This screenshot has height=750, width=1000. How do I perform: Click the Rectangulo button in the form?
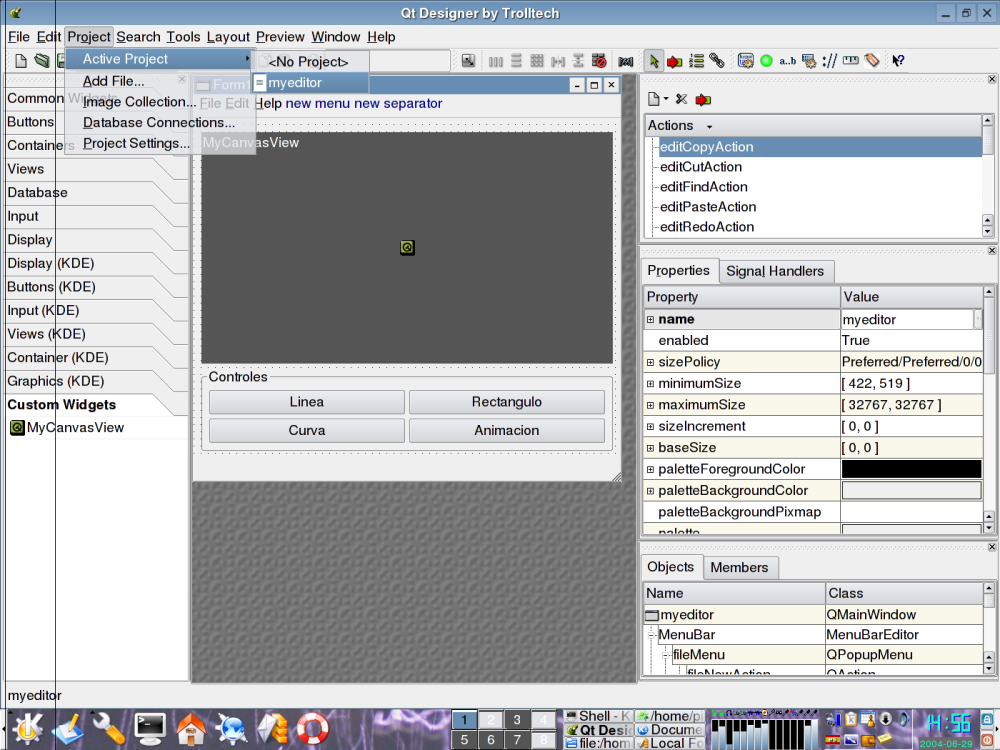tap(507, 402)
